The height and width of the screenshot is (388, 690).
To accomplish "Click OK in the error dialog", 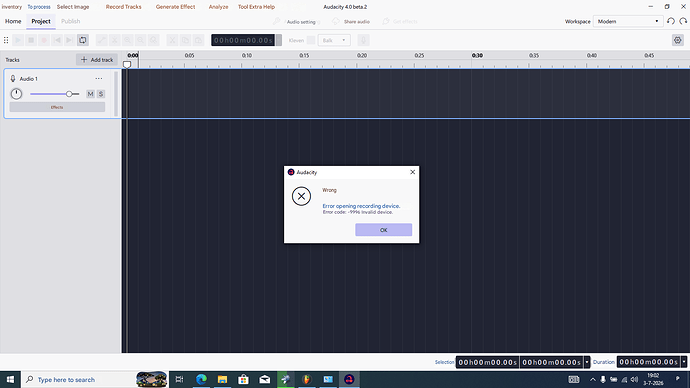I will [x=383, y=230].
